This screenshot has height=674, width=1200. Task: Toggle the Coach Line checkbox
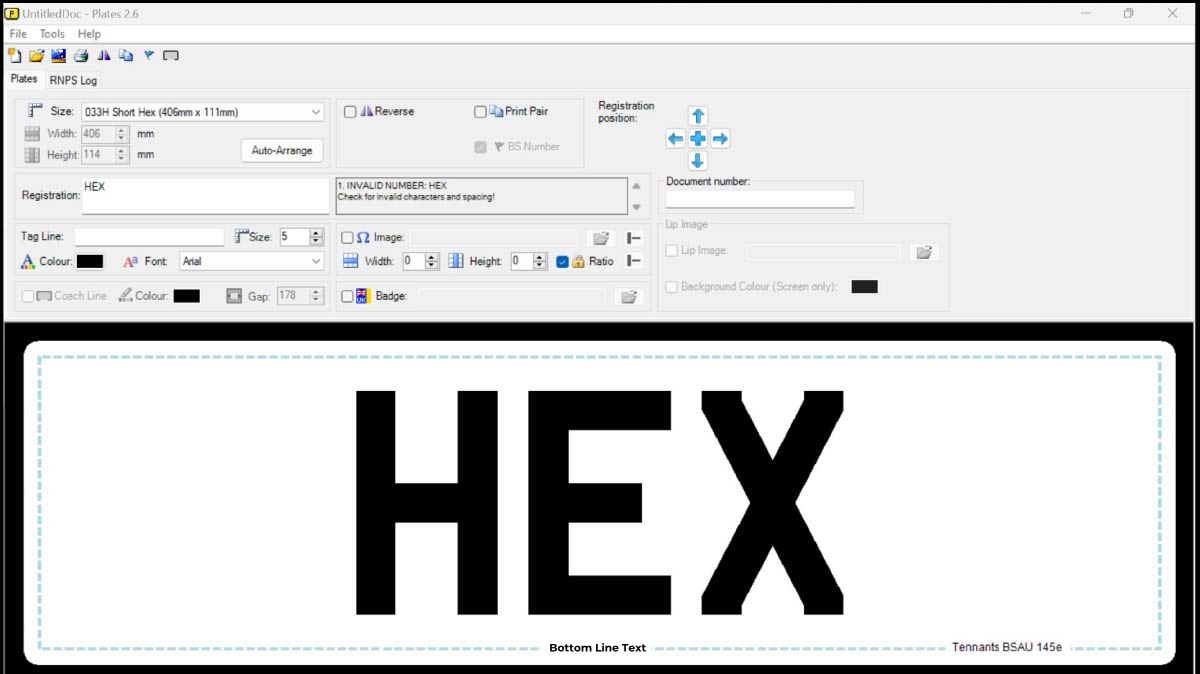tap(28, 296)
